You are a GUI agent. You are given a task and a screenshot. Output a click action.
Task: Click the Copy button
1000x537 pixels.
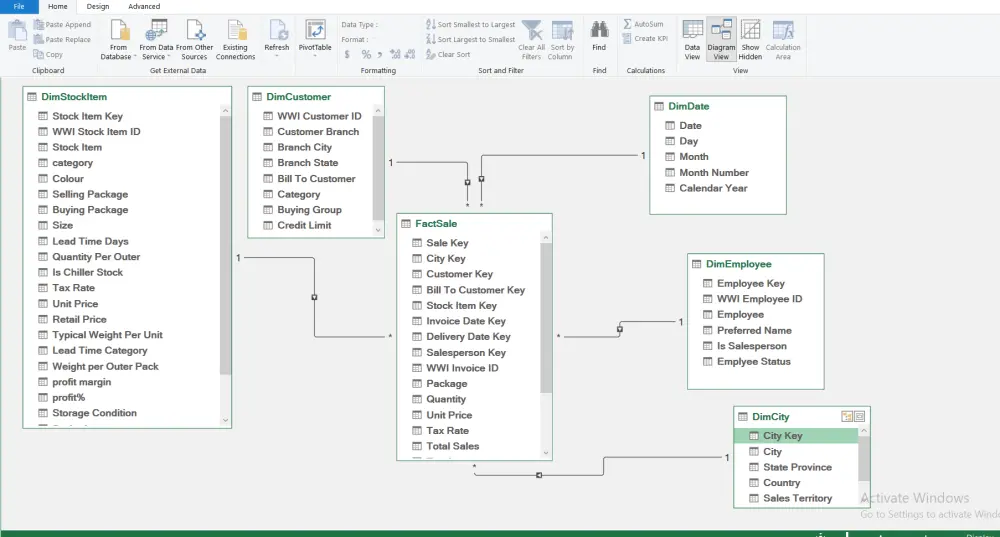[x=48, y=55]
